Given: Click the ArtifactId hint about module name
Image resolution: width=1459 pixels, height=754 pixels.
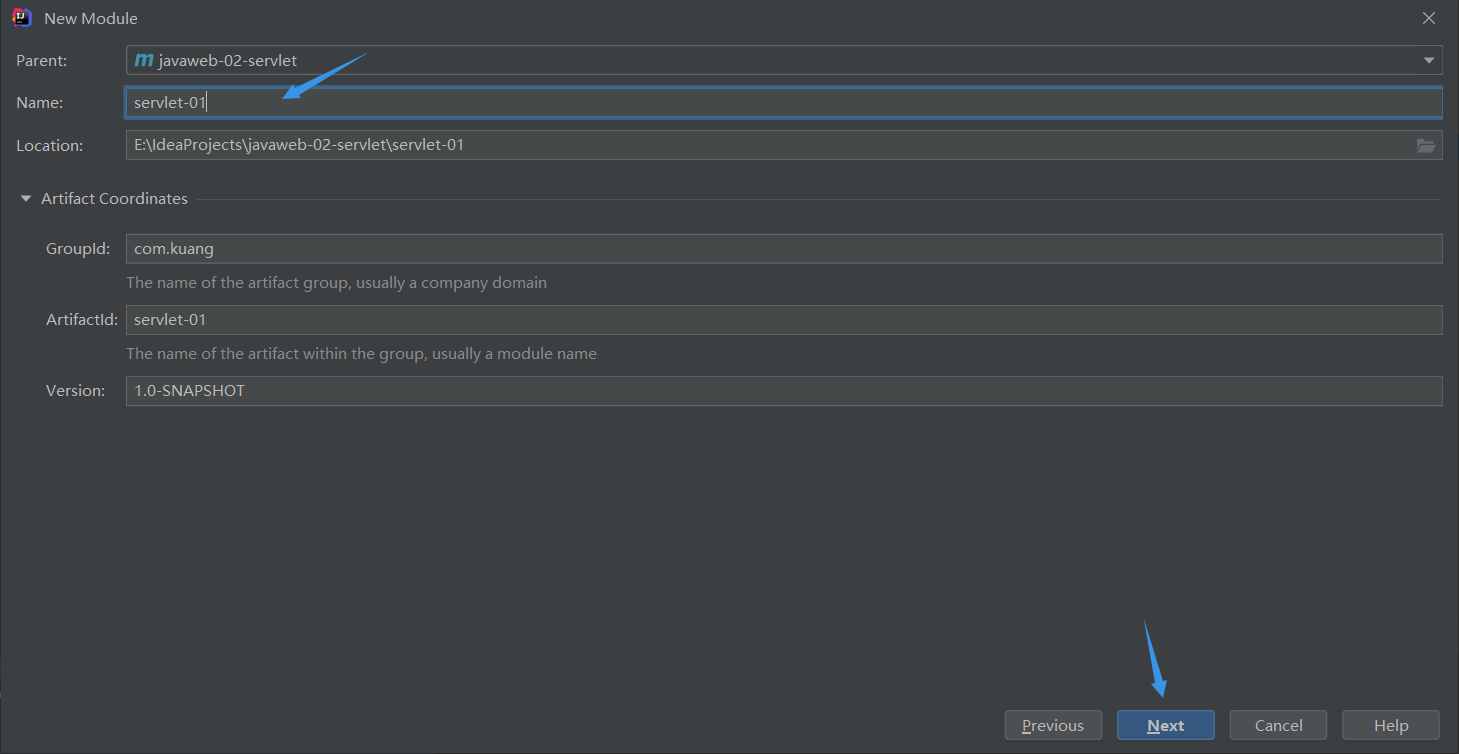Looking at the screenshot, I should point(361,354).
